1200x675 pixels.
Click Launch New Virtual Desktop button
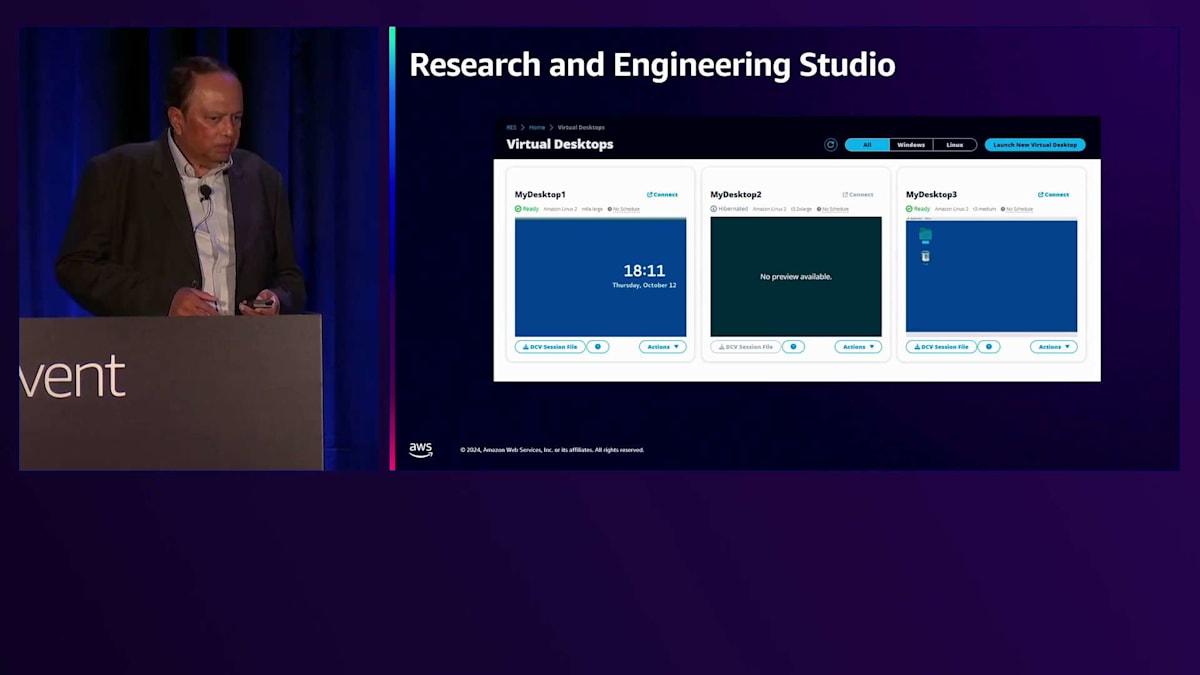click(x=1035, y=145)
